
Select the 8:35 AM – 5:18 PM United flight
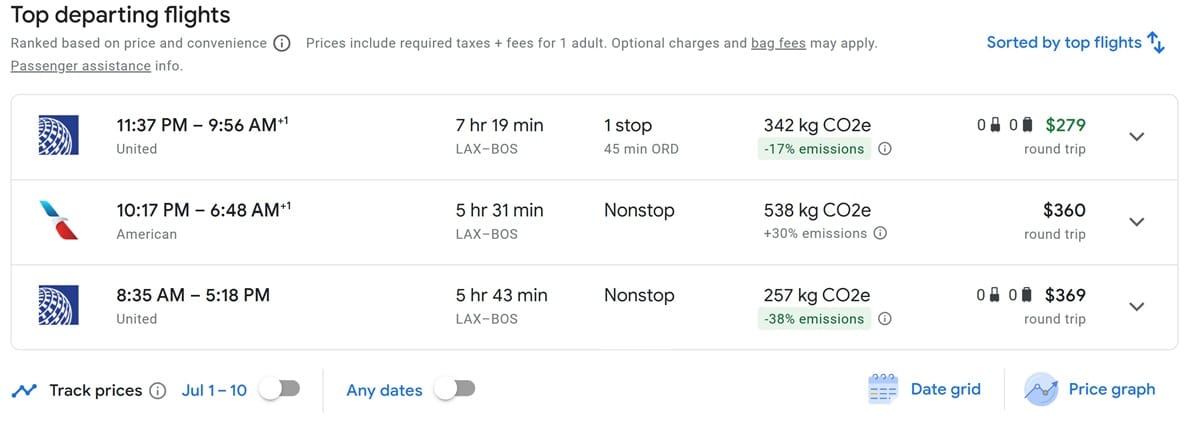[594, 307]
